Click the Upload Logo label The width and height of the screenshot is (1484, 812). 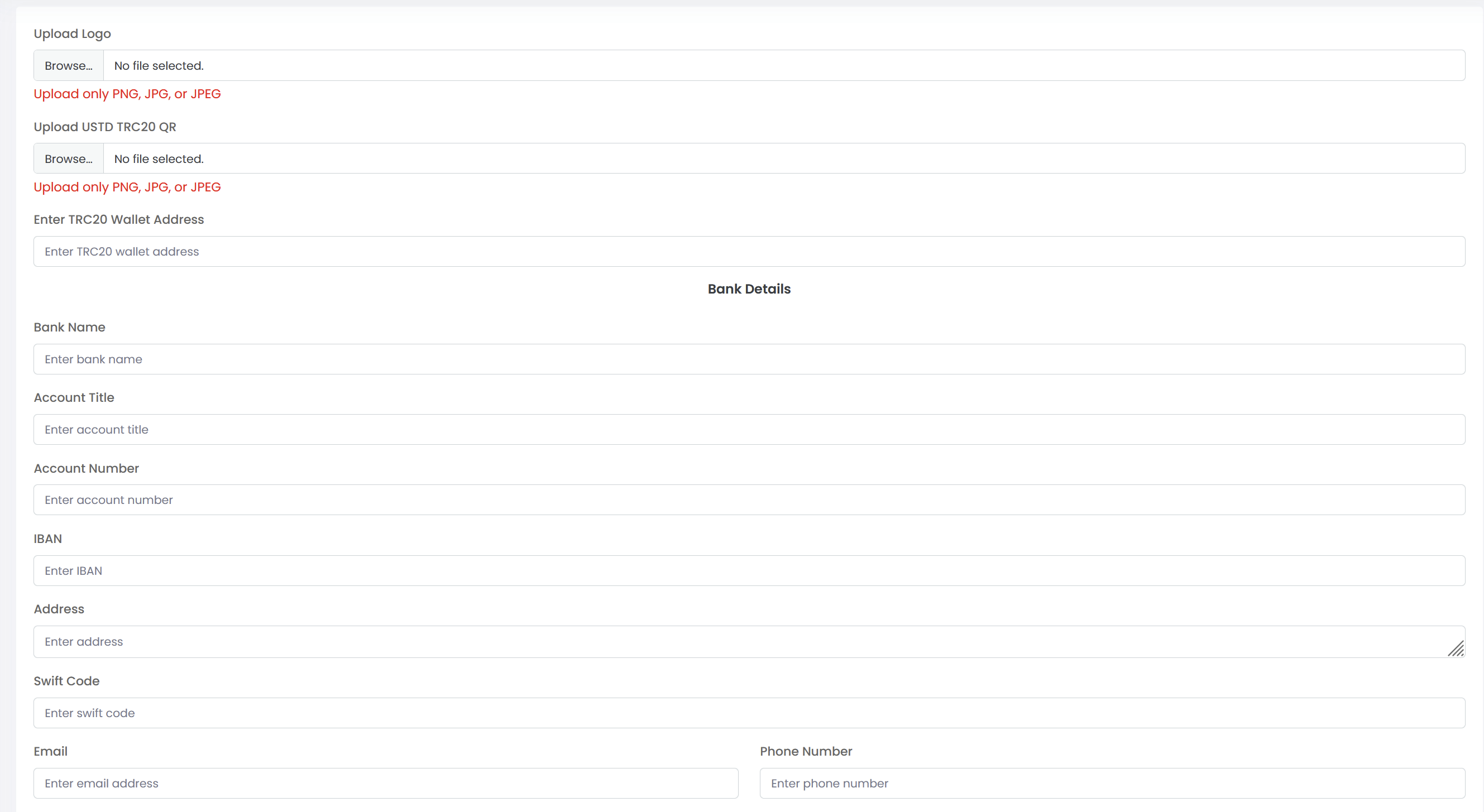tap(72, 34)
